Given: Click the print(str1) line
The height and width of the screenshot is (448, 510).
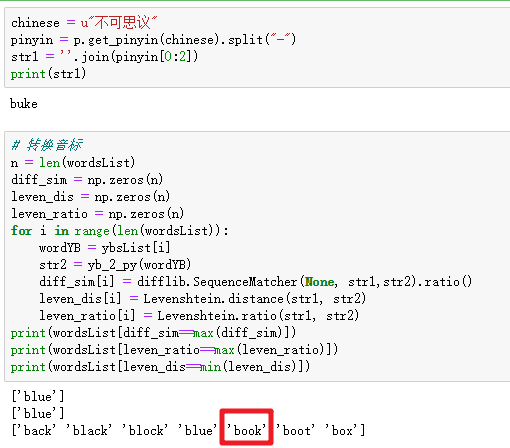Looking at the screenshot, I should coord(48,74).
